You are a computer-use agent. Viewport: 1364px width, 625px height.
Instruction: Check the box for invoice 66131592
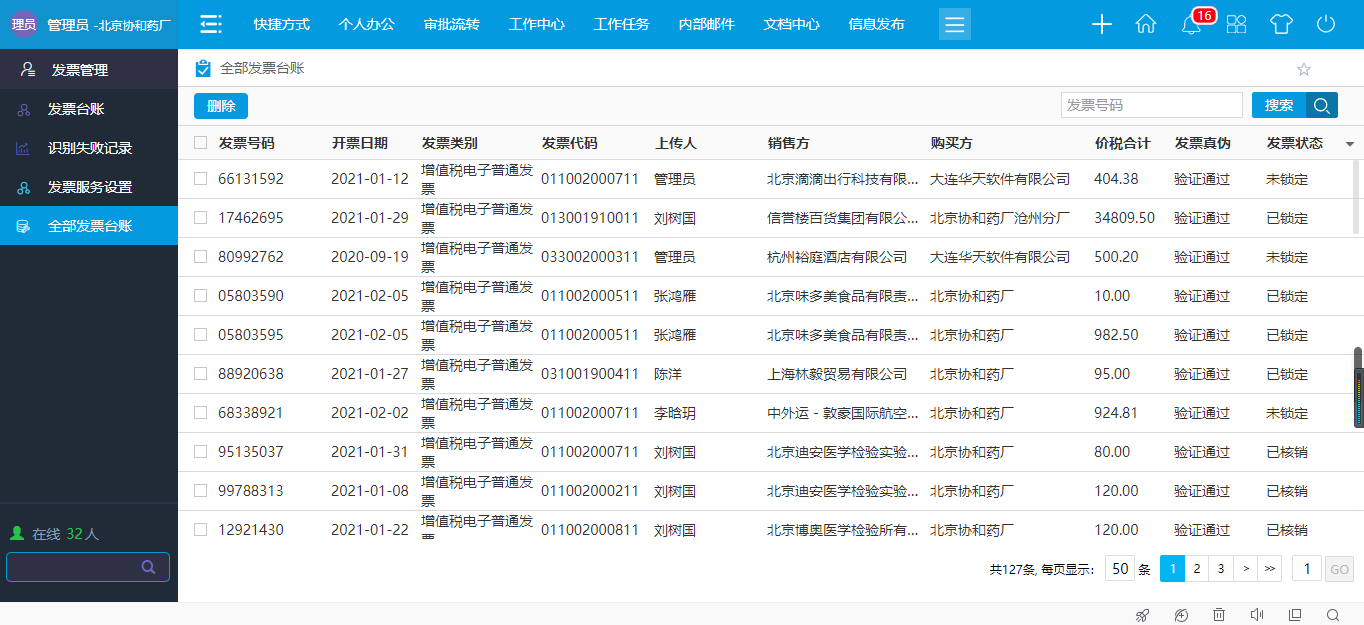pyautogui.click(x=201, y=179)
